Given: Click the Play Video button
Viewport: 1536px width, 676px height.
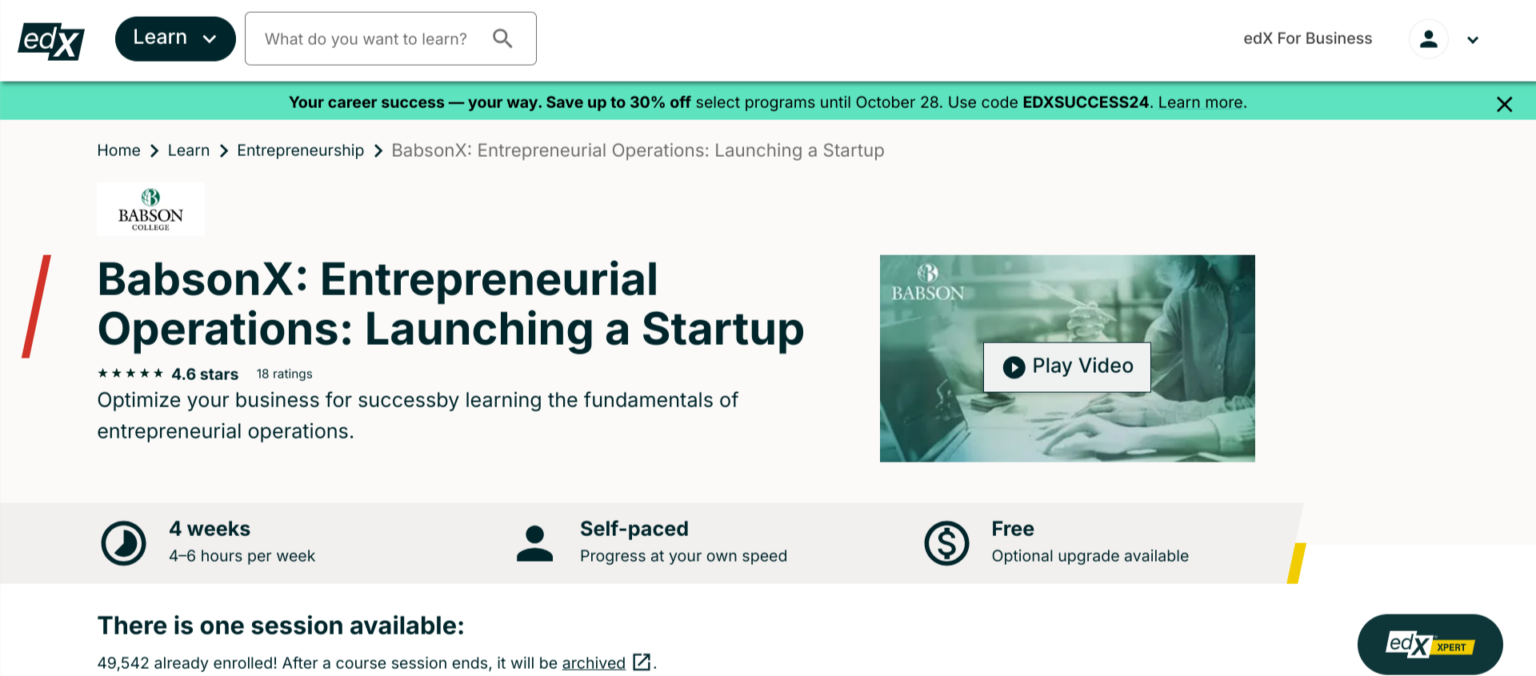Looking at the screenshot, I should tap(1066, 366).
